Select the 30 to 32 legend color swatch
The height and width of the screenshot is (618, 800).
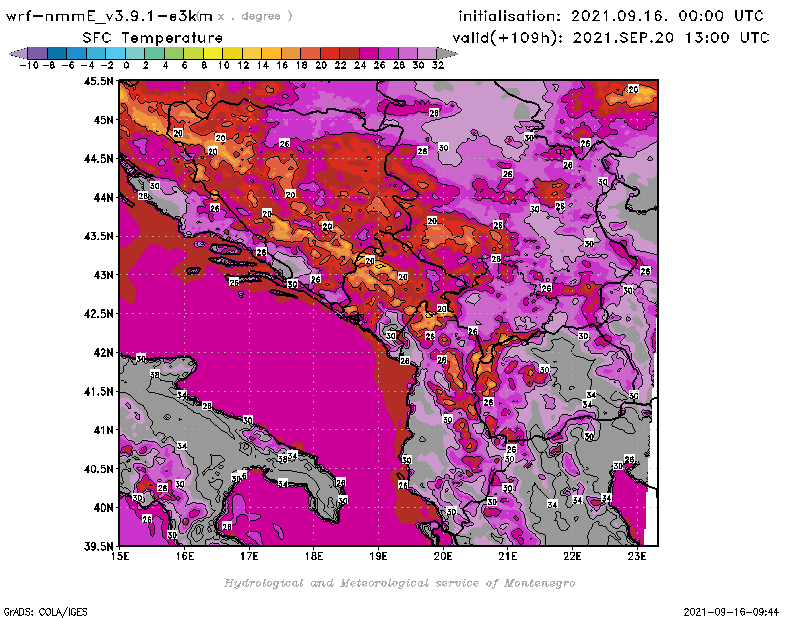click(428, 53)
